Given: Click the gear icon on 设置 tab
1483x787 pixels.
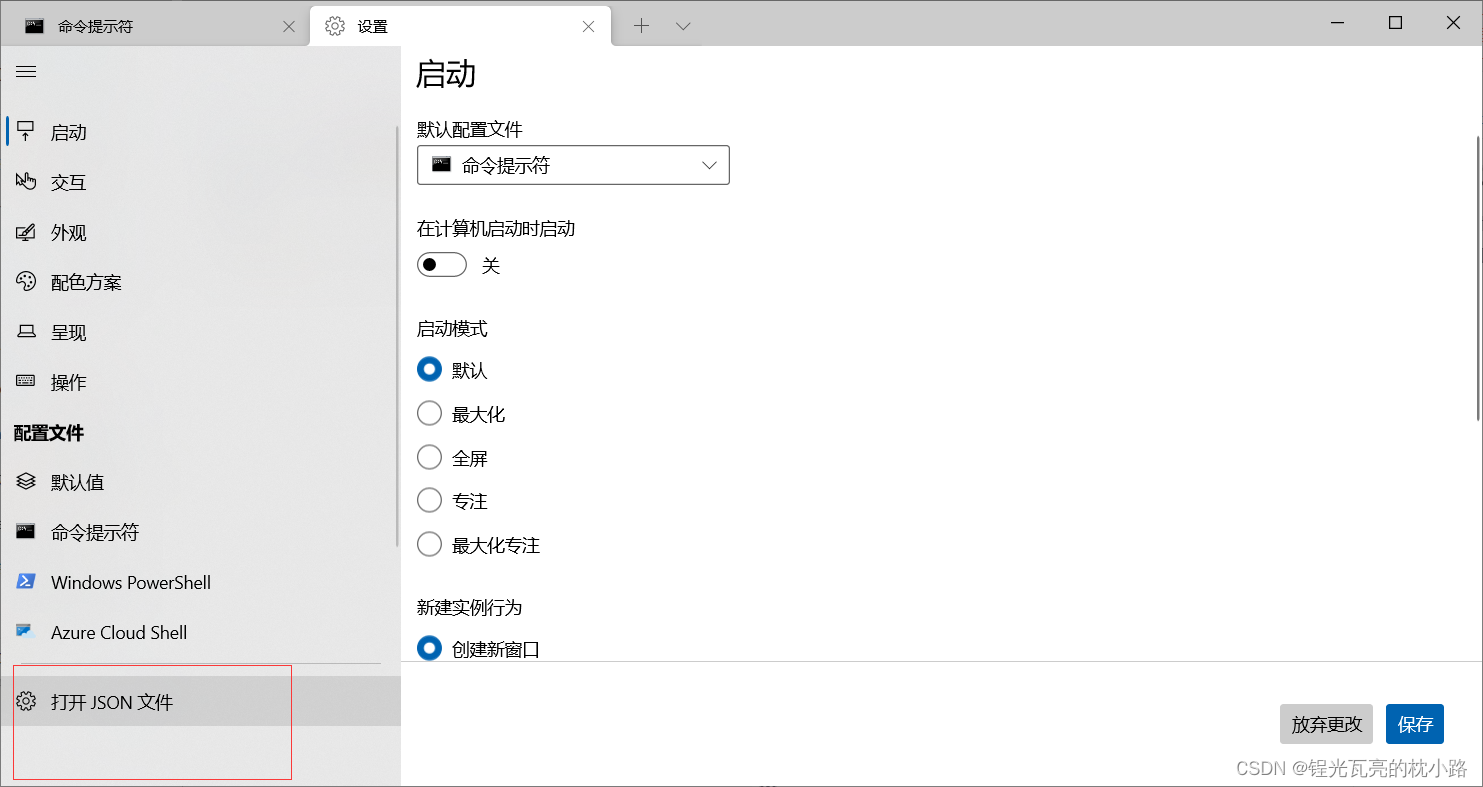Looking at the screenshot, I should (x=335, y=26).
